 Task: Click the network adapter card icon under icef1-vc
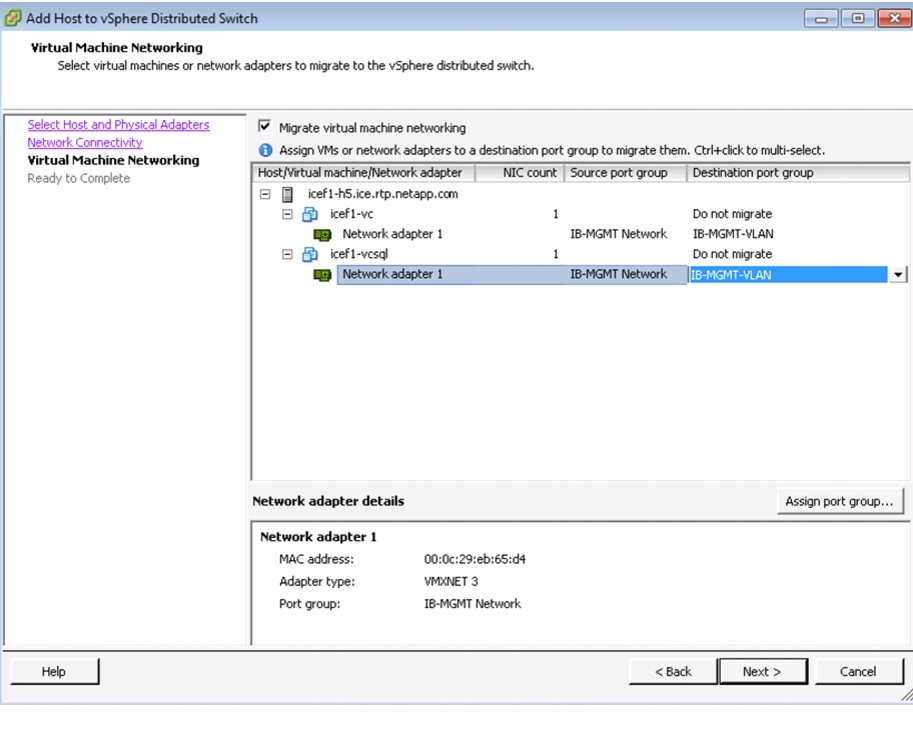pos(322,235)
